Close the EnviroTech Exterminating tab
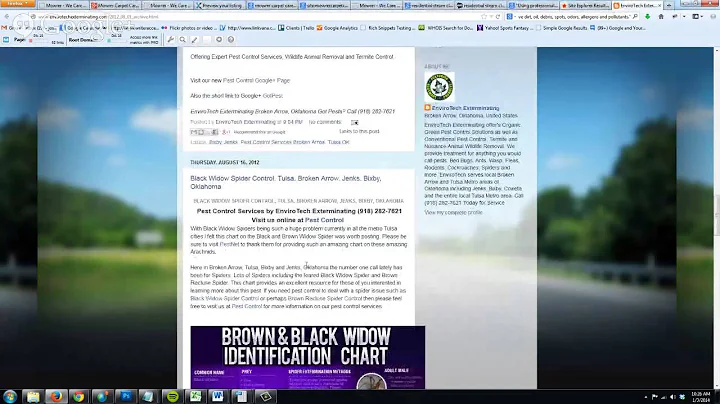The image size is (720, 404). click(x=660, y=5)
